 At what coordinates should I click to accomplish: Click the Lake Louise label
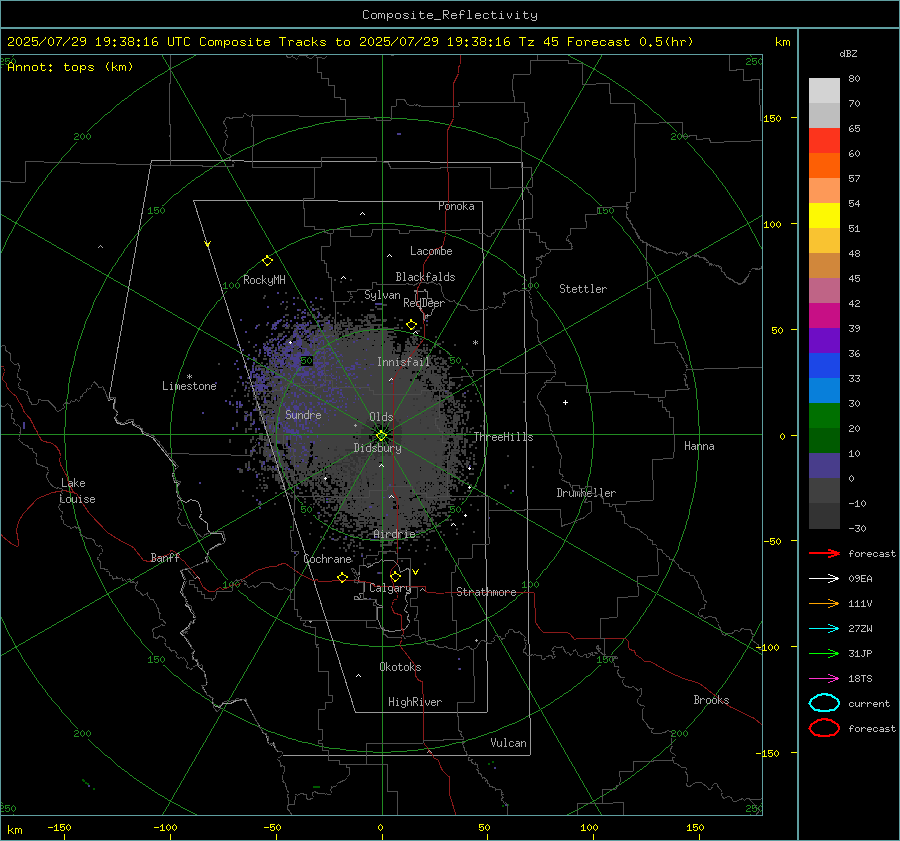[x=77, y=491]
